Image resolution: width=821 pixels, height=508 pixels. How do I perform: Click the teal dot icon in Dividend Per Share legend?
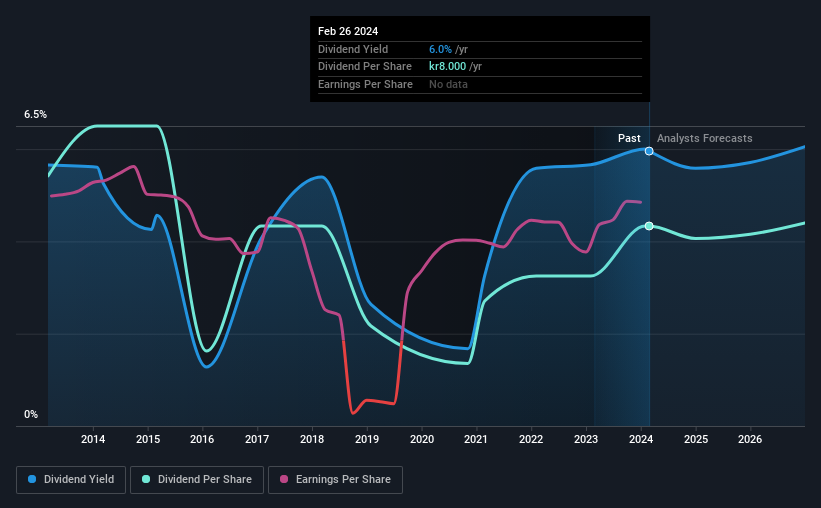[x=146, y=479]
